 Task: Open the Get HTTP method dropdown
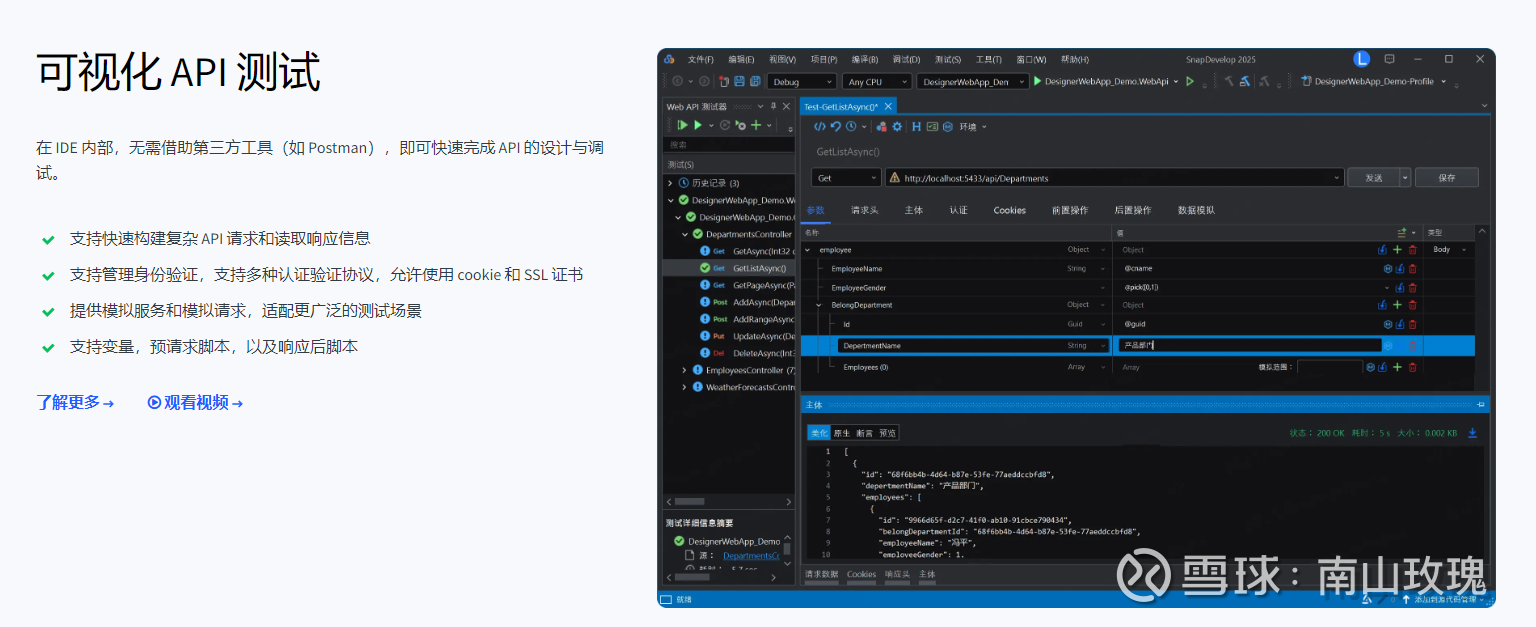846,178
